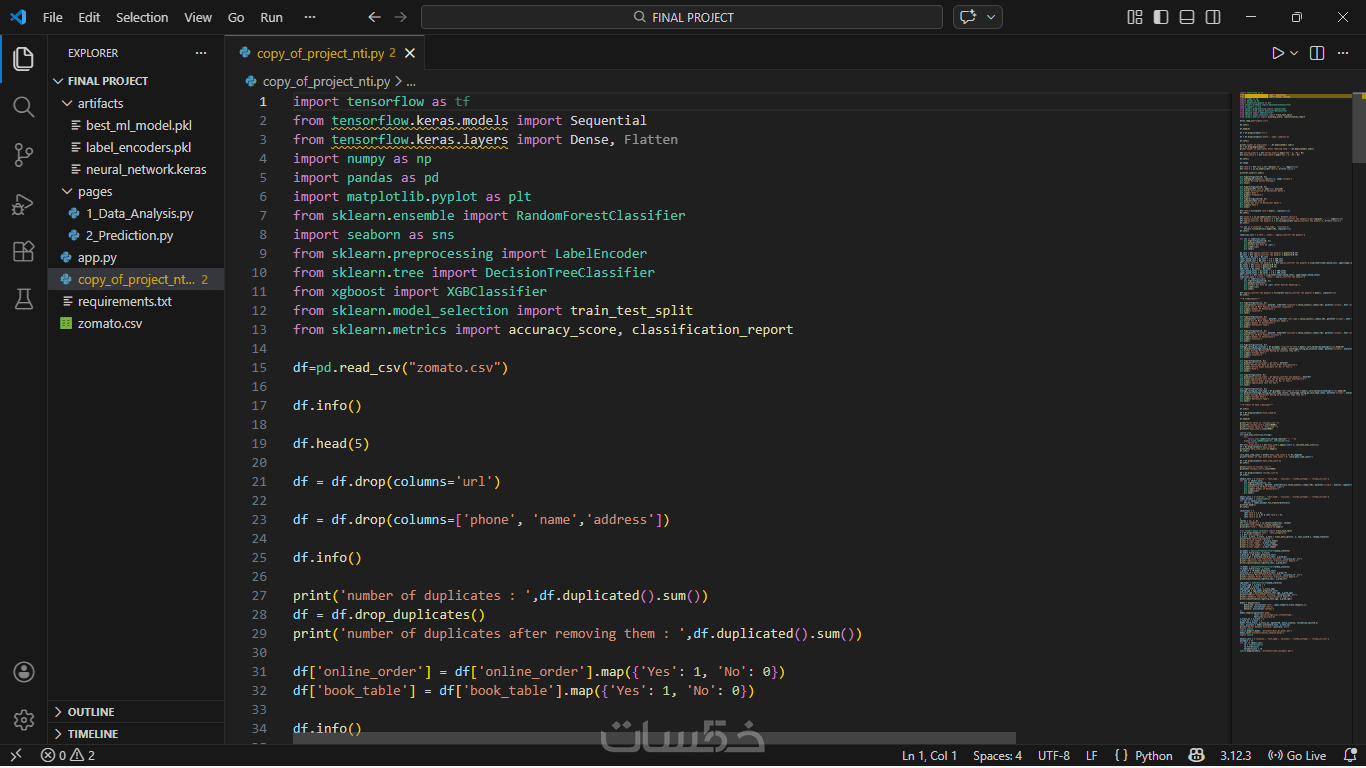
Task: Open the Selection menu
Action: pos(142,17)
